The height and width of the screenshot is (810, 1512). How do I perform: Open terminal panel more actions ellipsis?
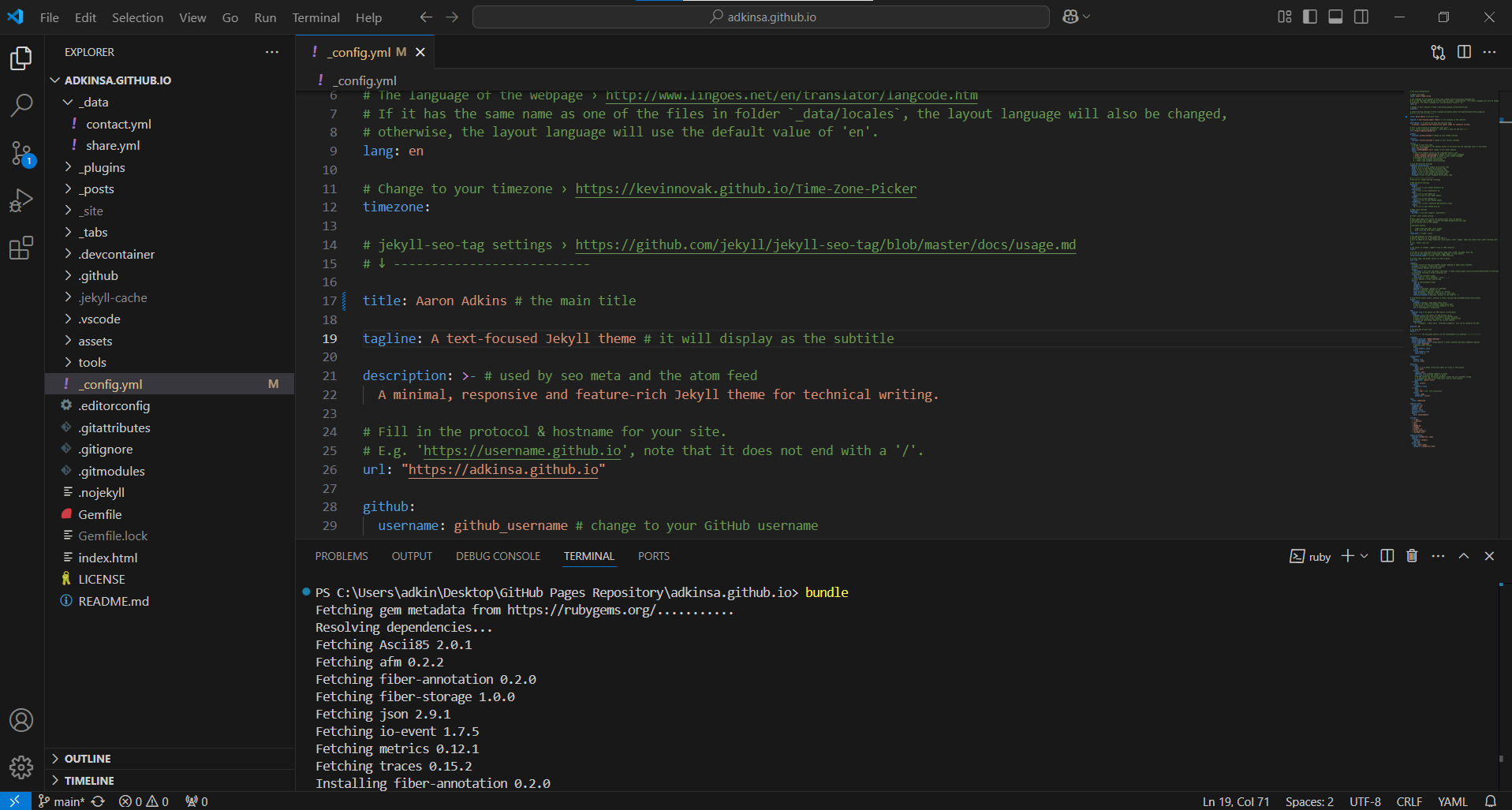click(1438, 556)
